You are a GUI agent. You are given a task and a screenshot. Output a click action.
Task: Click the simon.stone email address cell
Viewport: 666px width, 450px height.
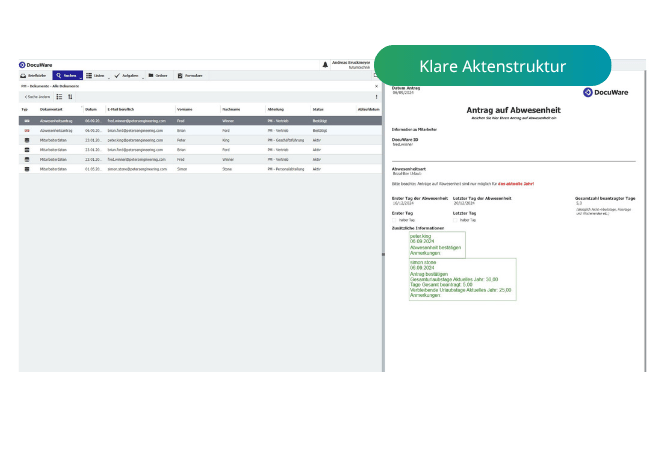coord(137,169)
